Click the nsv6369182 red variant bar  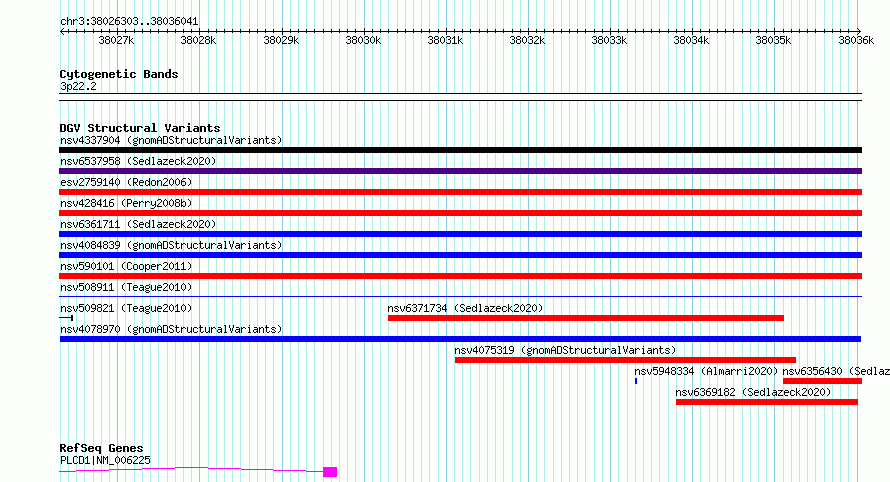(x=767, y=402)
